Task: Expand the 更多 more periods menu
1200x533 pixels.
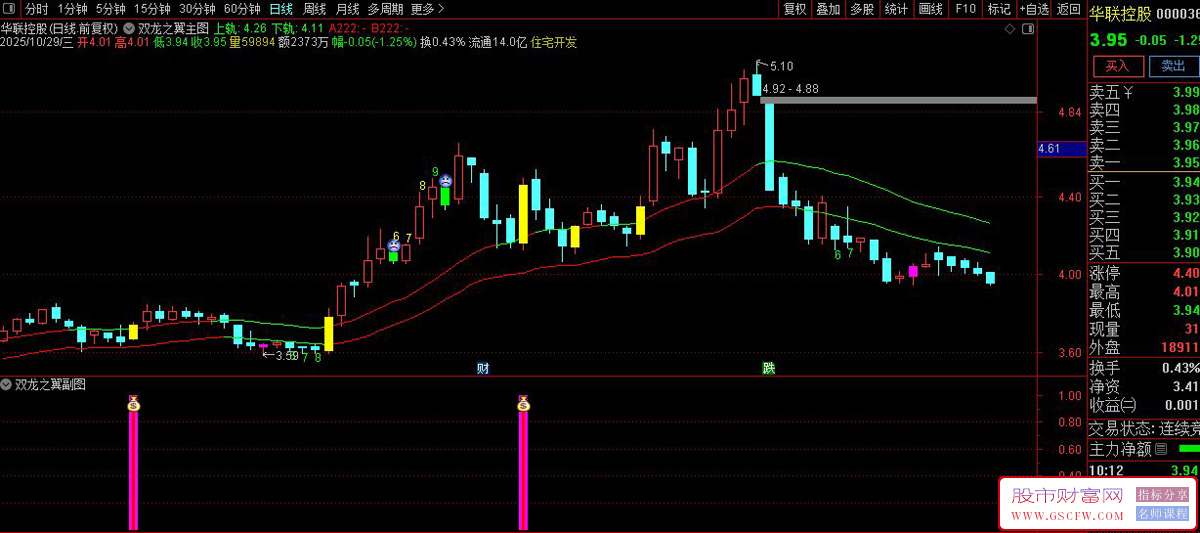Action: [x=427, y=9]
